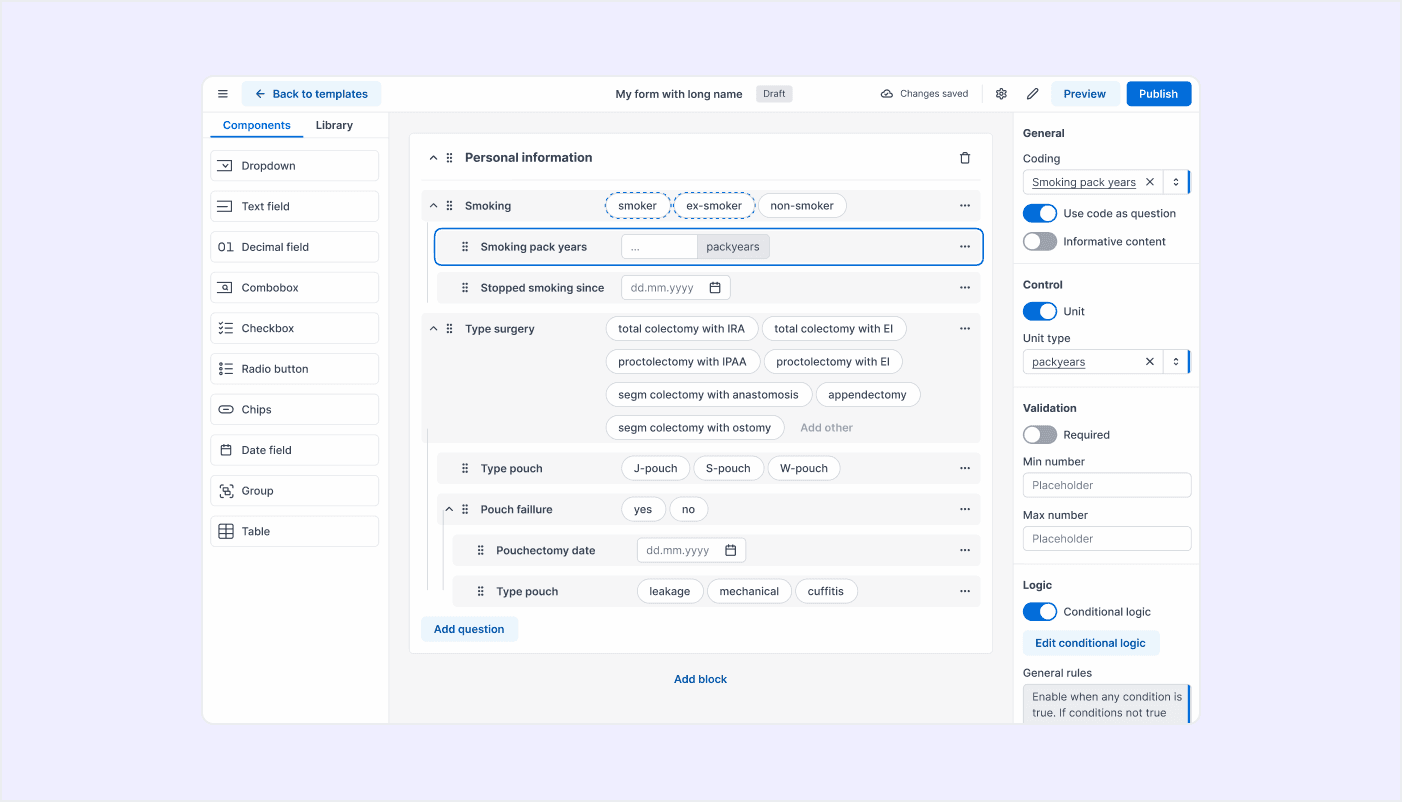Click drag handle of Type surgery question
The width and height of the screenshot is (1402, 802).
(x=449, y=329)
